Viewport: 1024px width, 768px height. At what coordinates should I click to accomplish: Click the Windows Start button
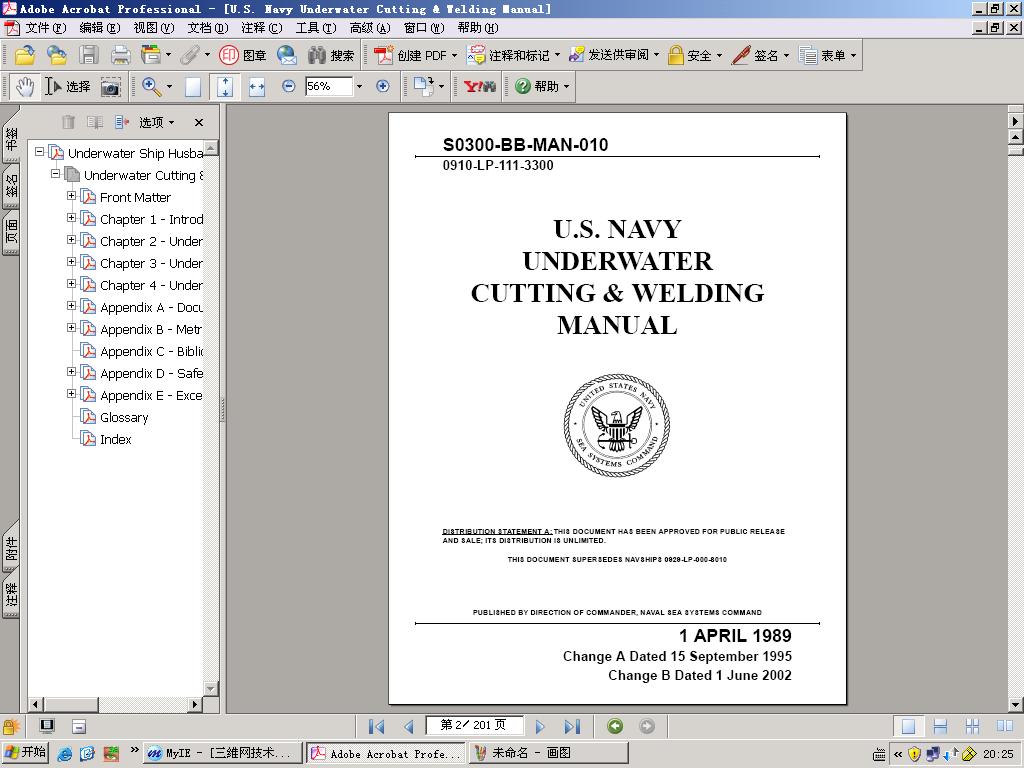(x=25, y=752)
